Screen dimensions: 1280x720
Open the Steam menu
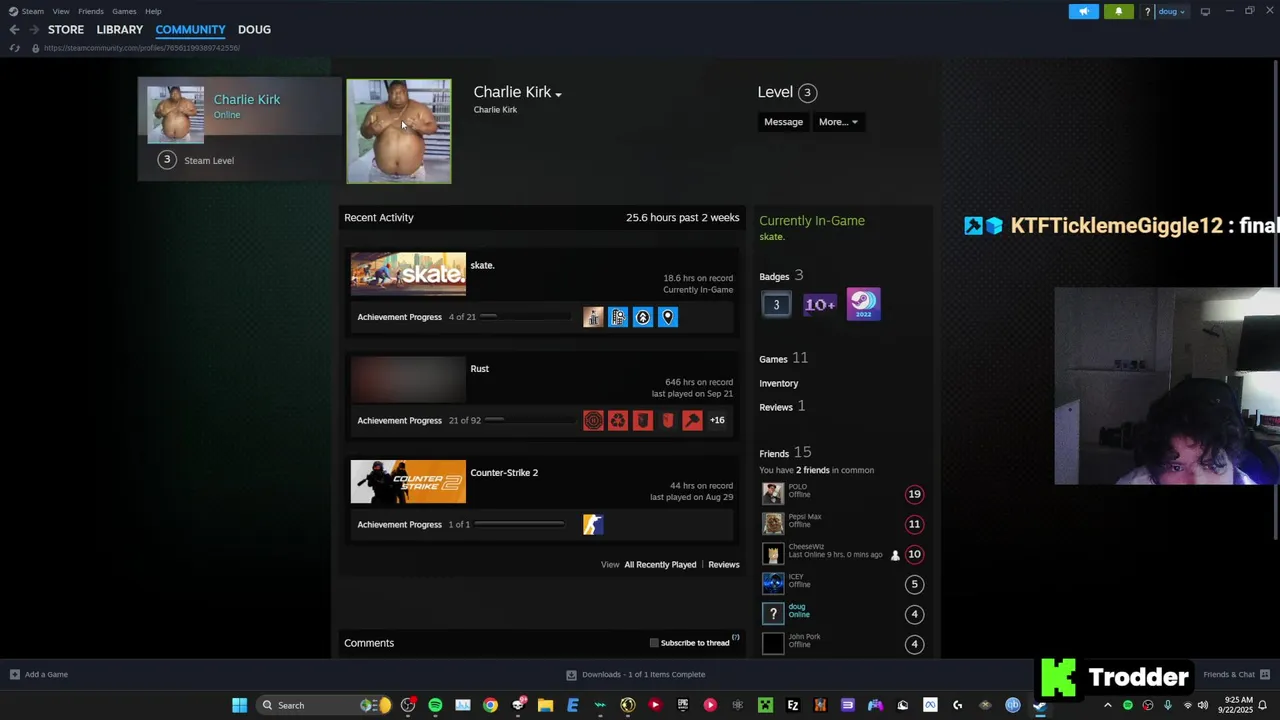pos(26,11)
